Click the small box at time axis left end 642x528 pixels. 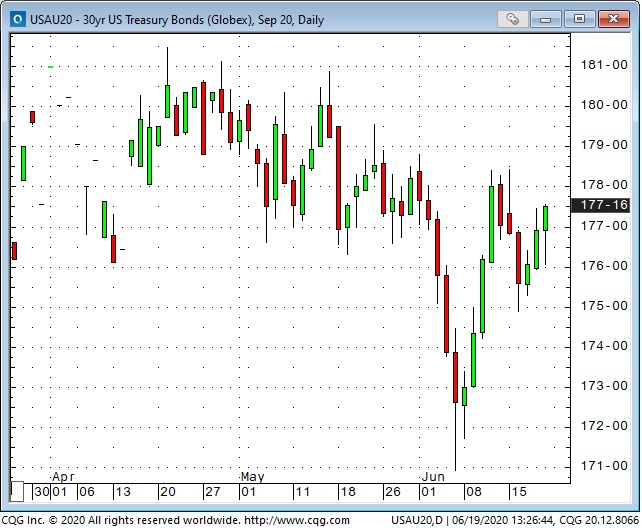point(17,492)
